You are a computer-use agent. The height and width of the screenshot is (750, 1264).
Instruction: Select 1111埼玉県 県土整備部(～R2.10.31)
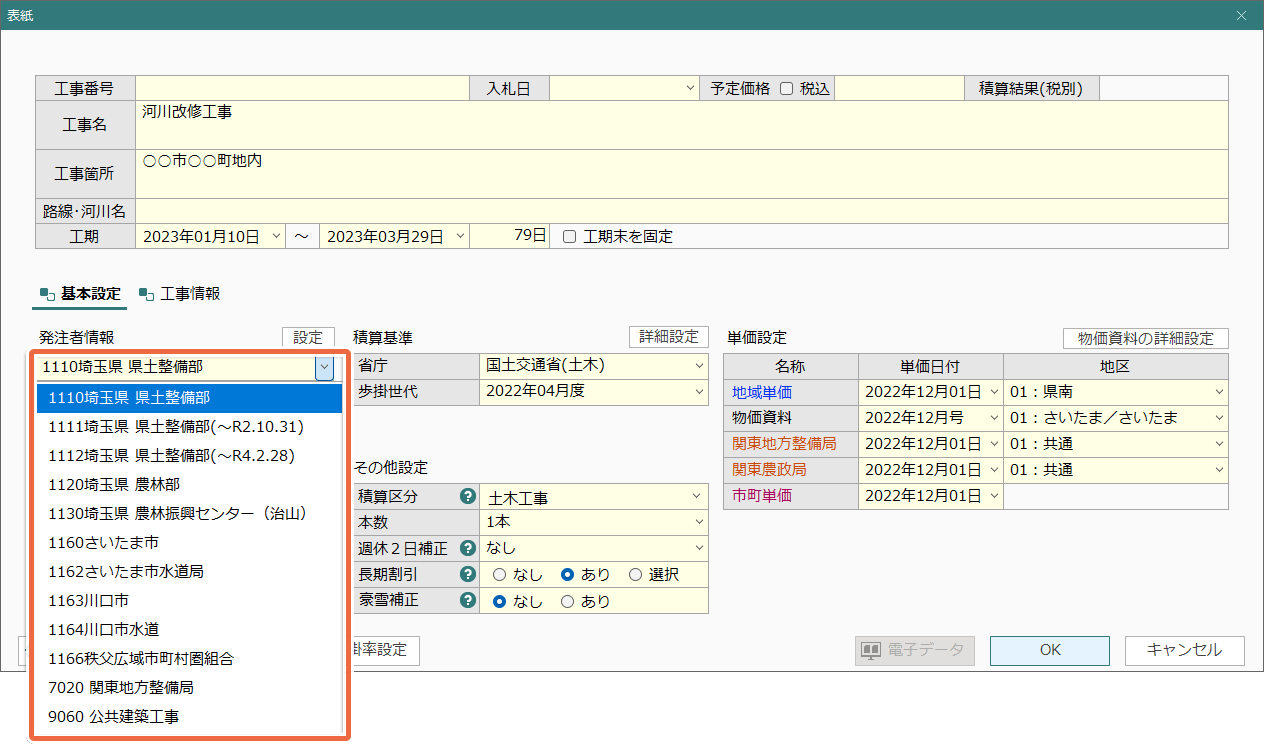point(189,427)
